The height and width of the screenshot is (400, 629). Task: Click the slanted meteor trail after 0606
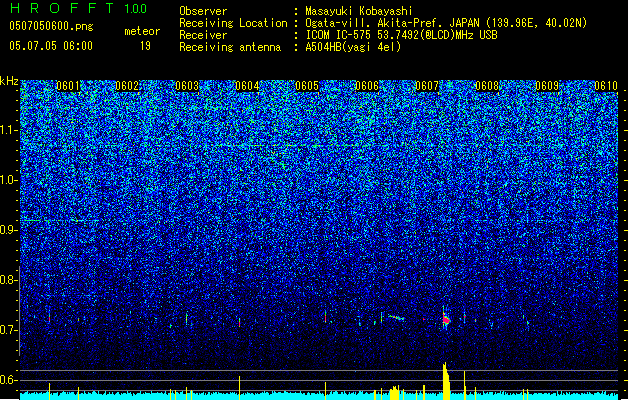[396, 318]
